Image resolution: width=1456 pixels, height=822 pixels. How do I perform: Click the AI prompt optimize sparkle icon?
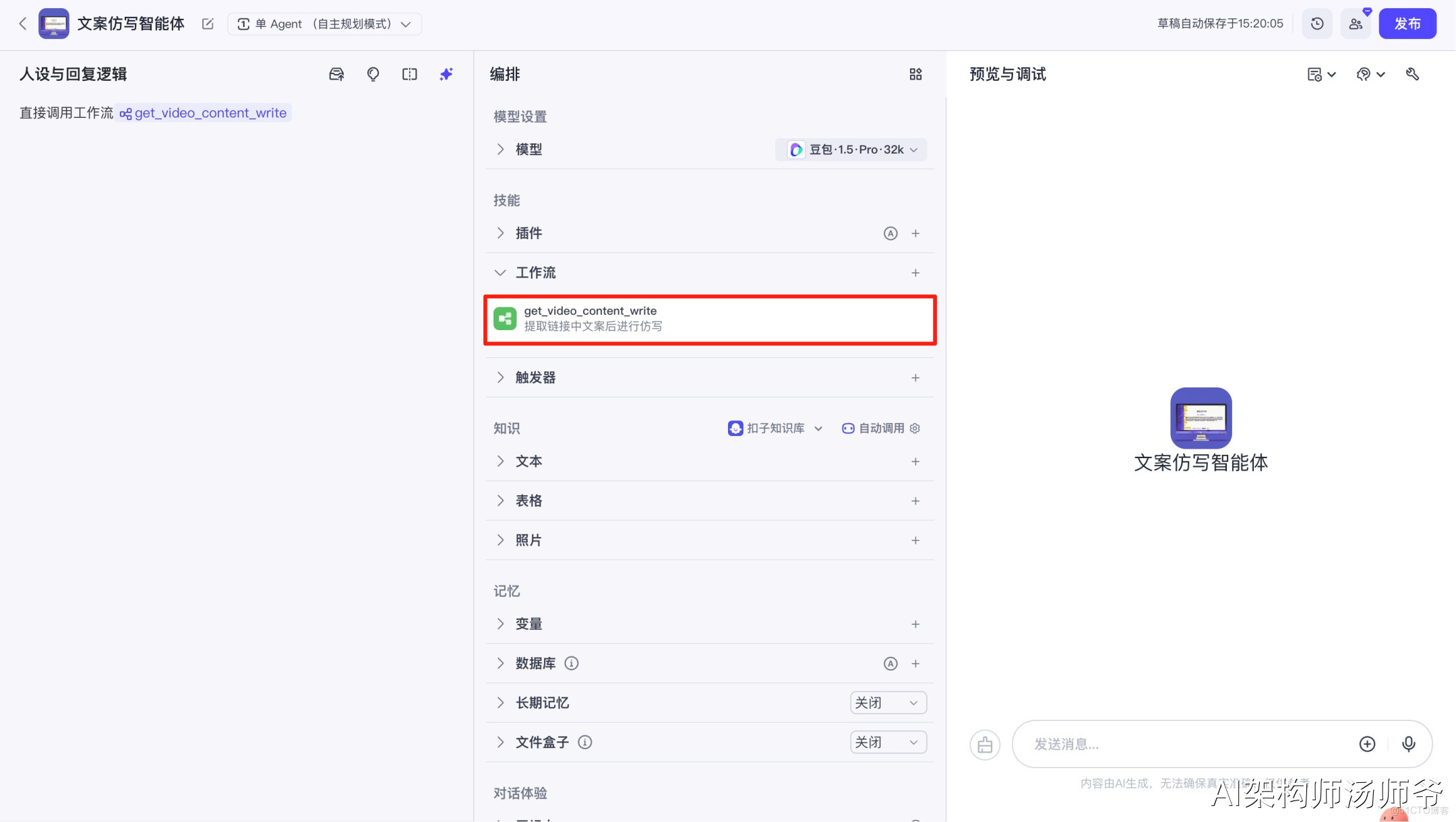click(x=446, y=74)
